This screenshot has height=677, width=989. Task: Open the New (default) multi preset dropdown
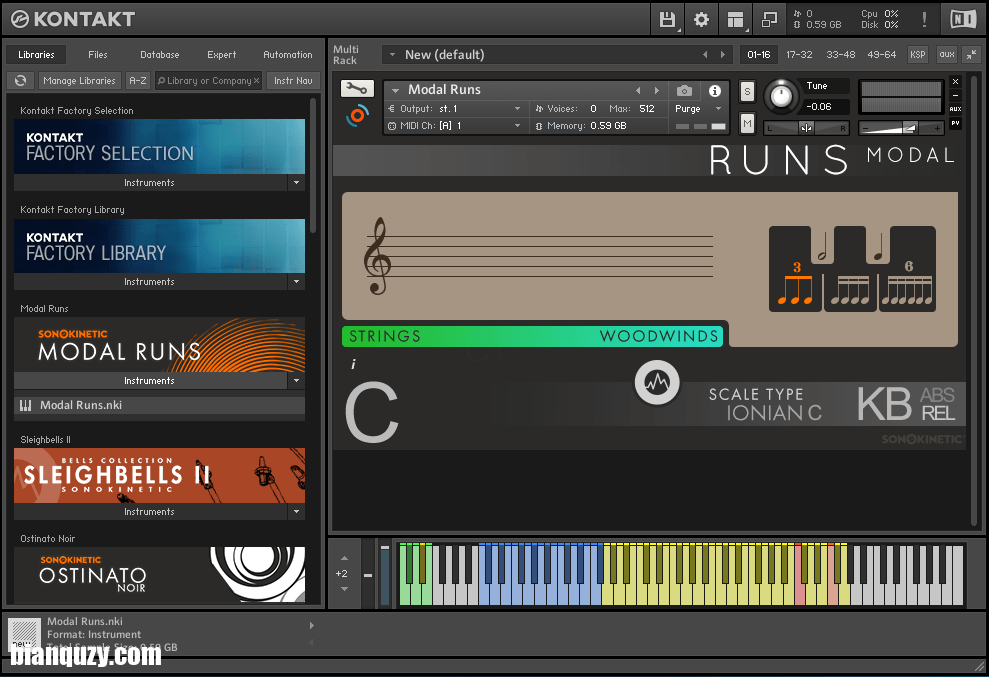[392, 55]
